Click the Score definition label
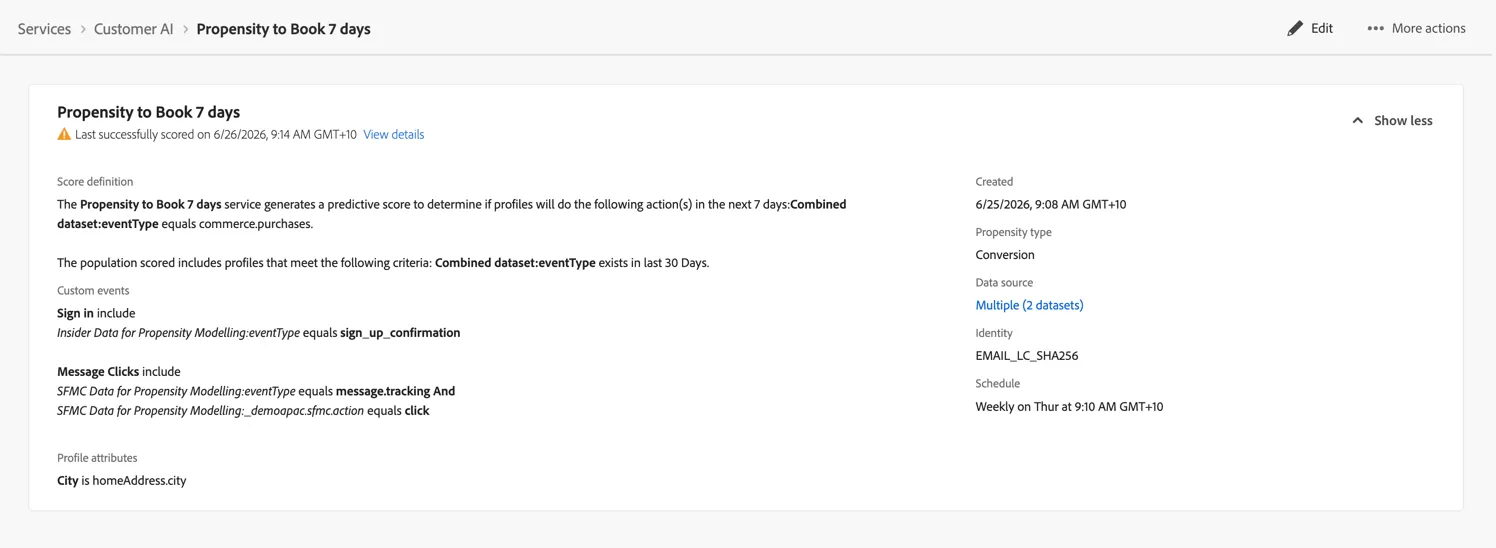 click(95, 182)
